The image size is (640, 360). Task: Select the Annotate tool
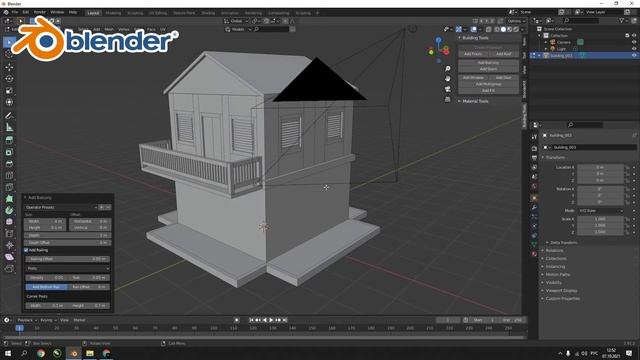coord(9,116)
